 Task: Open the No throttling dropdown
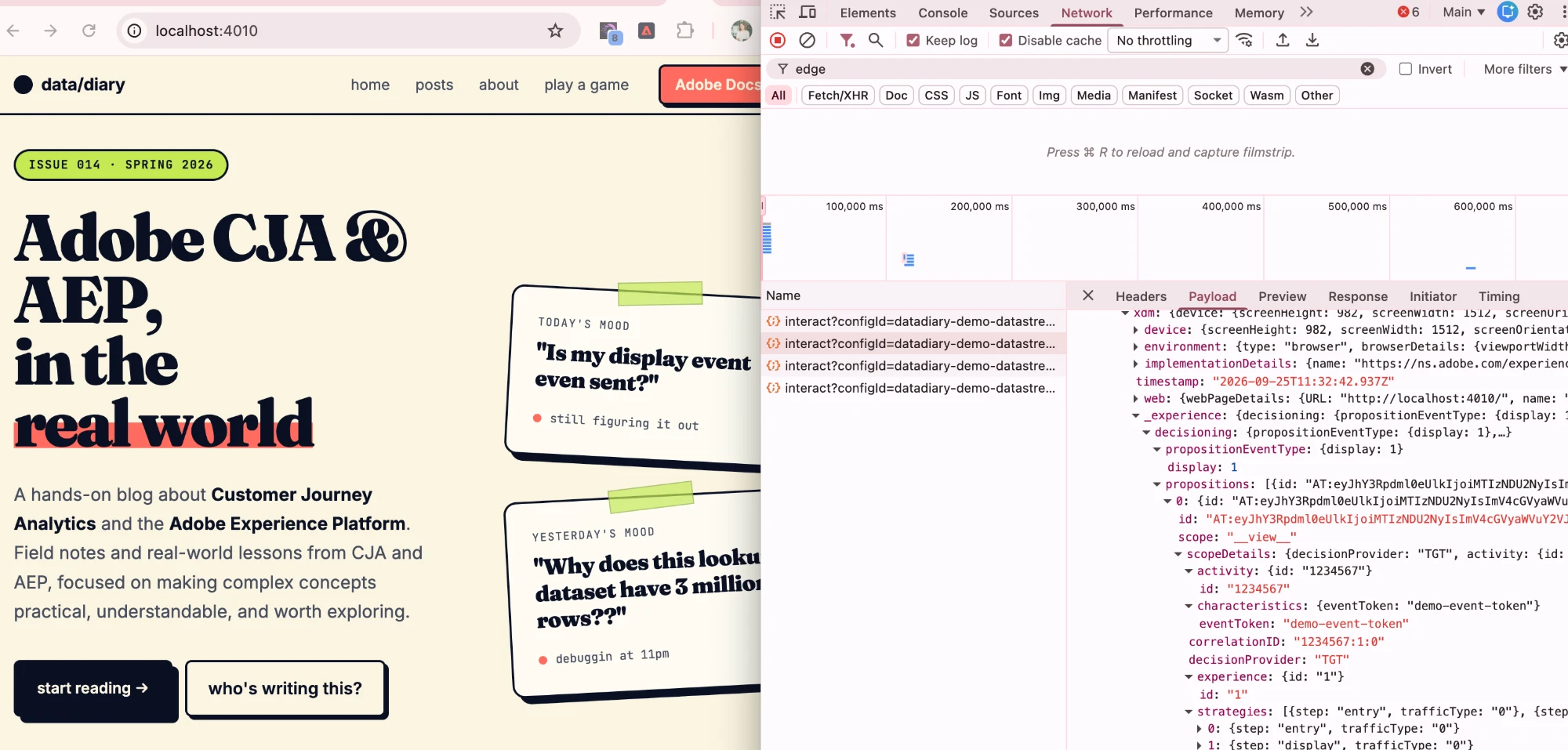[x=1167, y=40]
